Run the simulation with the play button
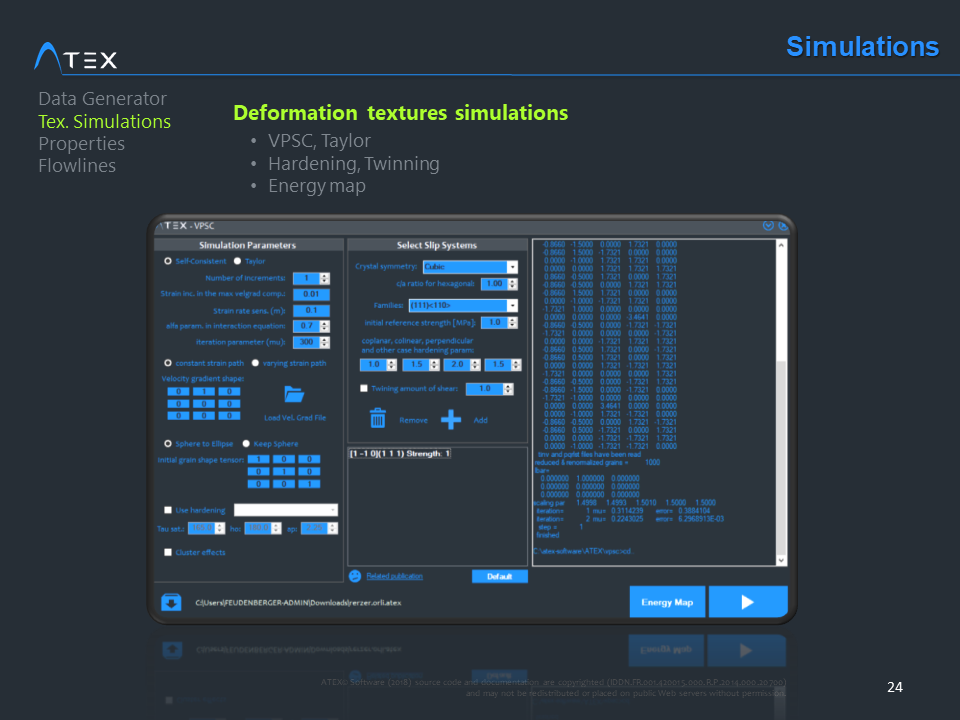 (x=748, y=602)
